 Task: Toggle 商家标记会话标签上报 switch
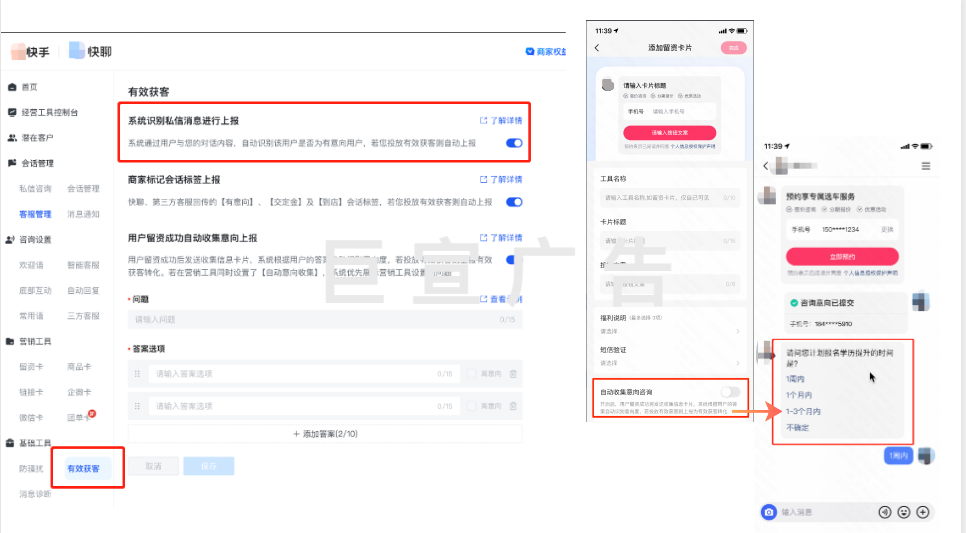(x=514, y=202)
